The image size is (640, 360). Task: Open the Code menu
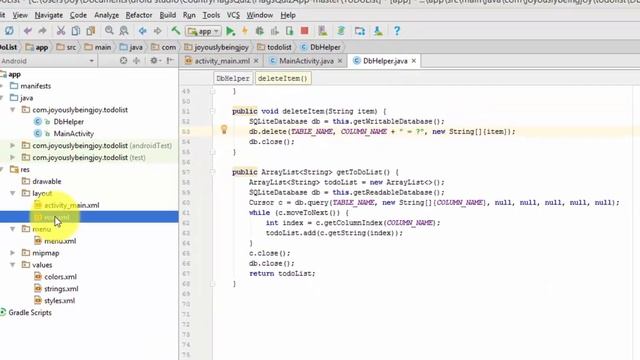tap(78, 15)
